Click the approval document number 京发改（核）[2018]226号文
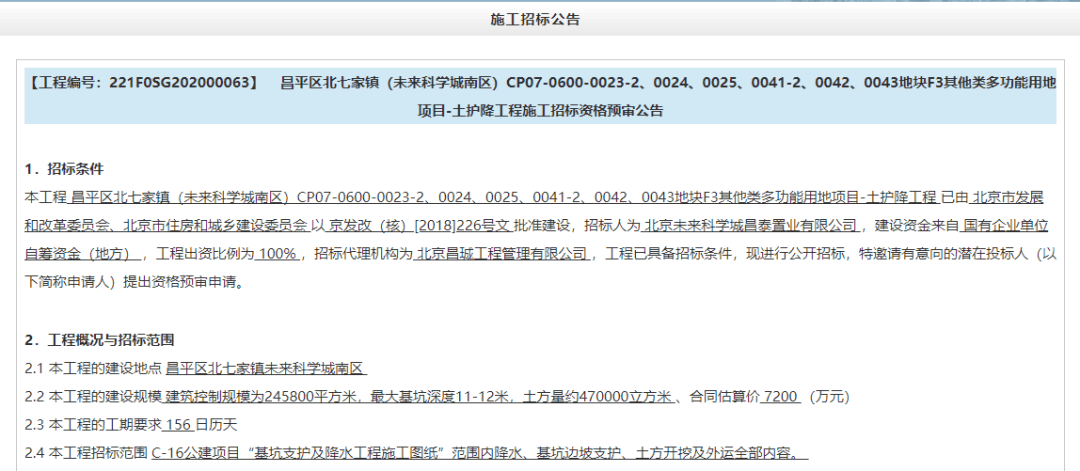Screen dimensions: 1080x471 pos(419,225)
